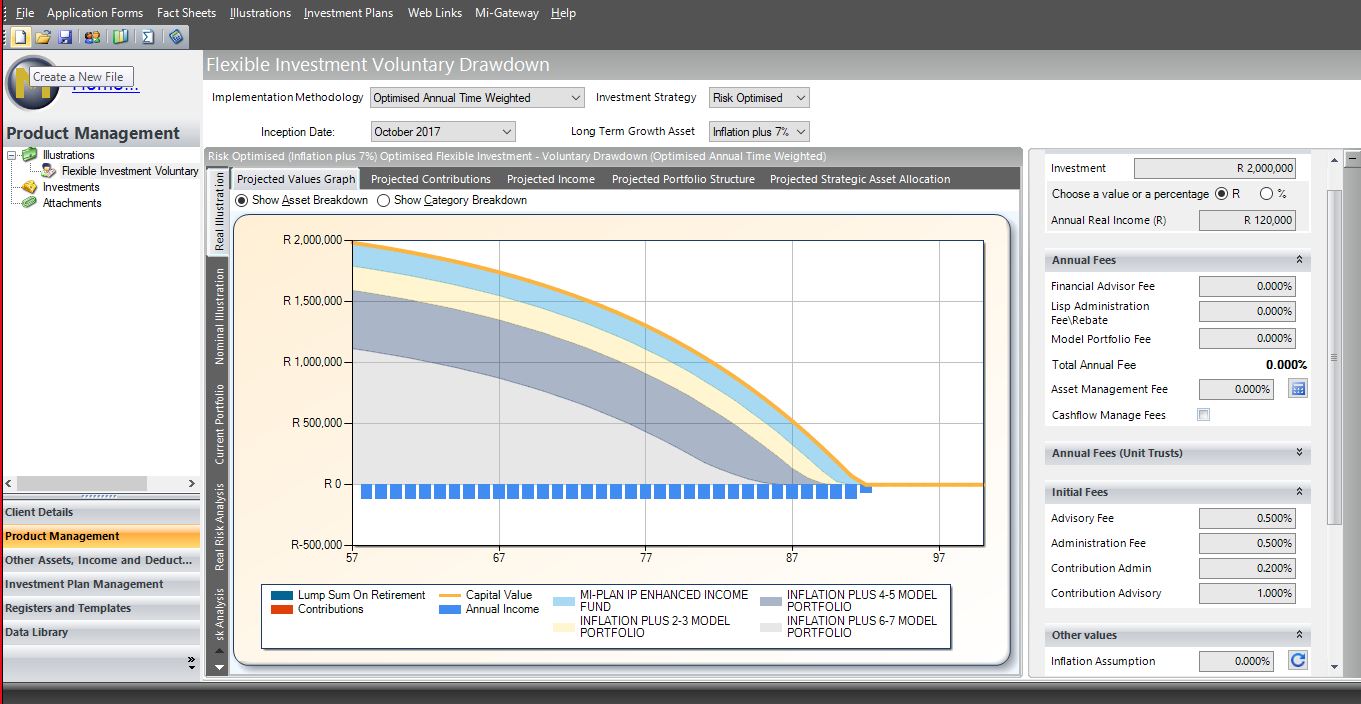Create a new file using the toolbar icon
The width and height of the screenshot is (1361, 704).
pyautogui.click(x=19, y=36)
